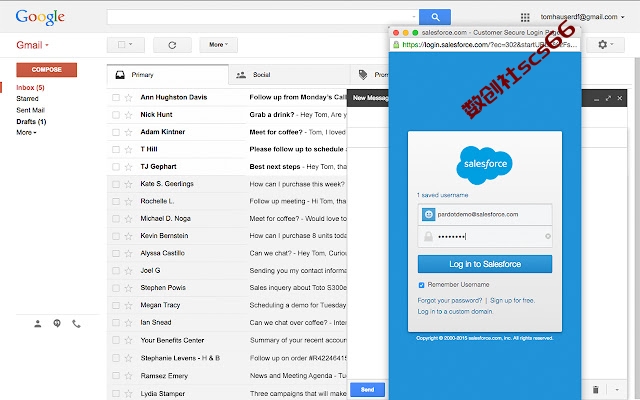Screen dimensions: 640x400
Task: Switch to the Social inbox tab
Action: coord(289,75)
